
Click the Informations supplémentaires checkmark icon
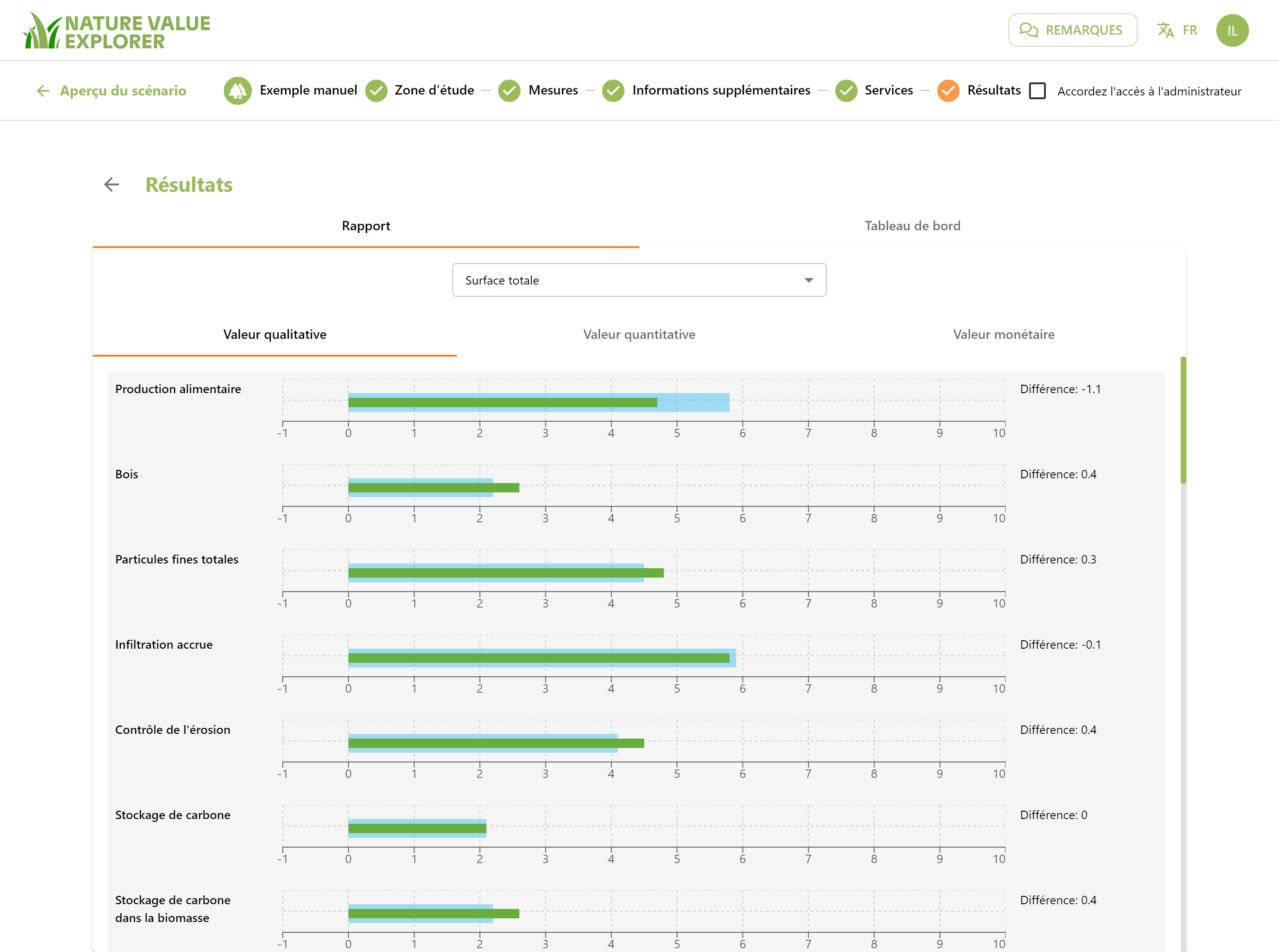[613, 90]
